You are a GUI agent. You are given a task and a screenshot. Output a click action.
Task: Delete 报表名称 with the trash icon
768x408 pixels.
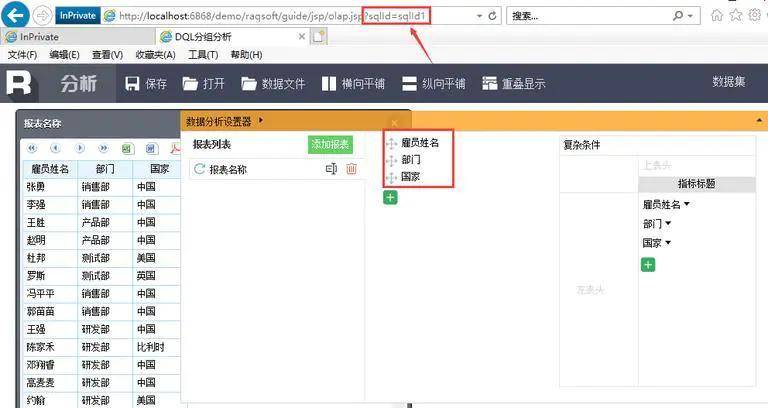[351, 169]
